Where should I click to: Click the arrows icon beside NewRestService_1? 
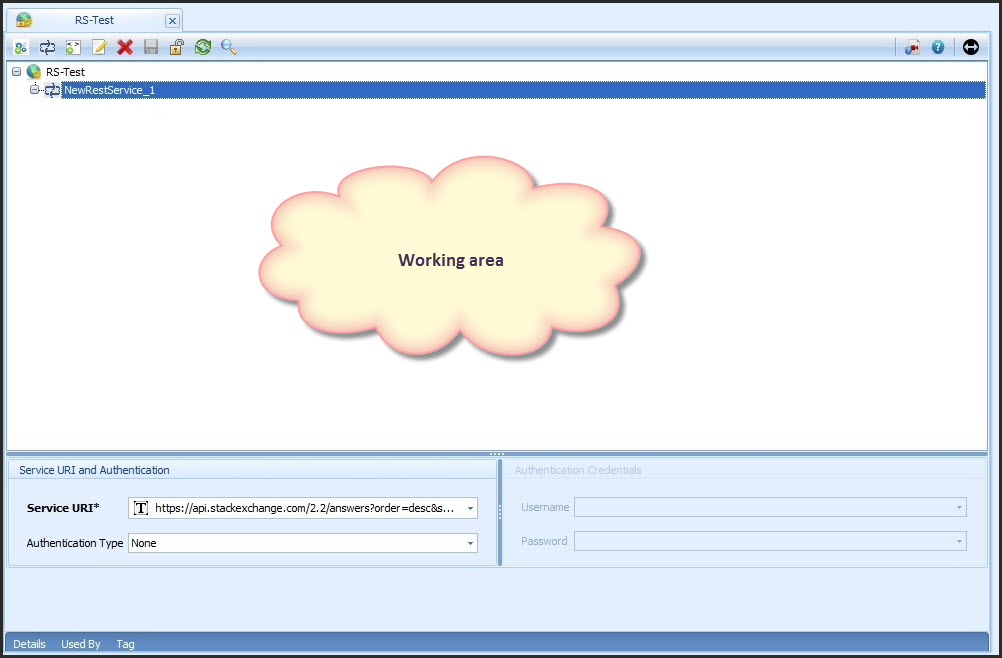tap(52, 90)
